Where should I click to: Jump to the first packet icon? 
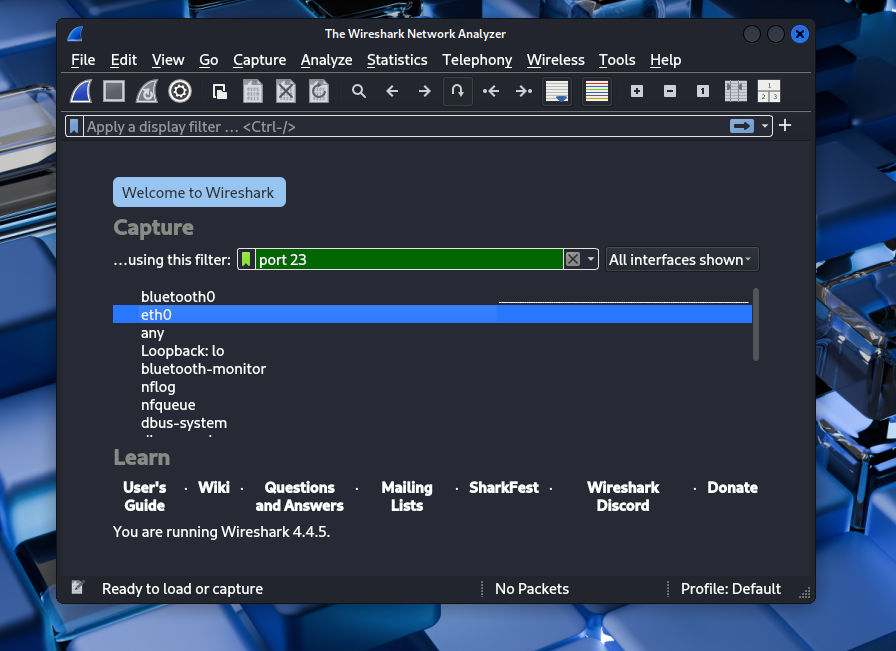pyautogui.click(x=491, y=91)
